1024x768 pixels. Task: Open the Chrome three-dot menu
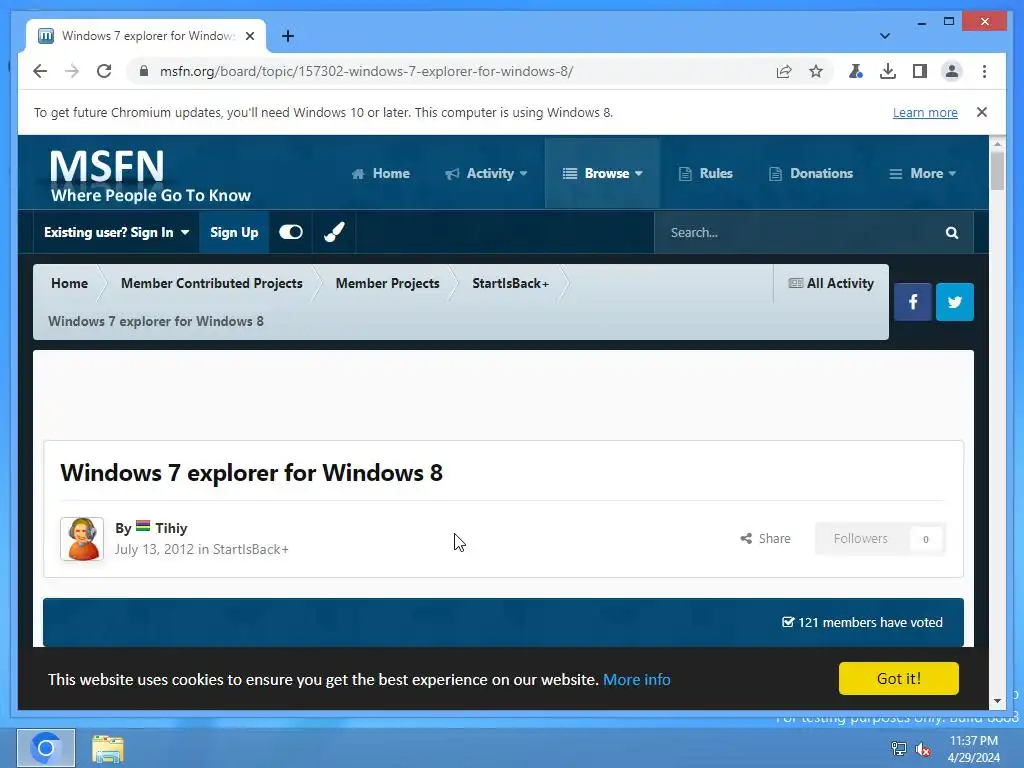984,71
